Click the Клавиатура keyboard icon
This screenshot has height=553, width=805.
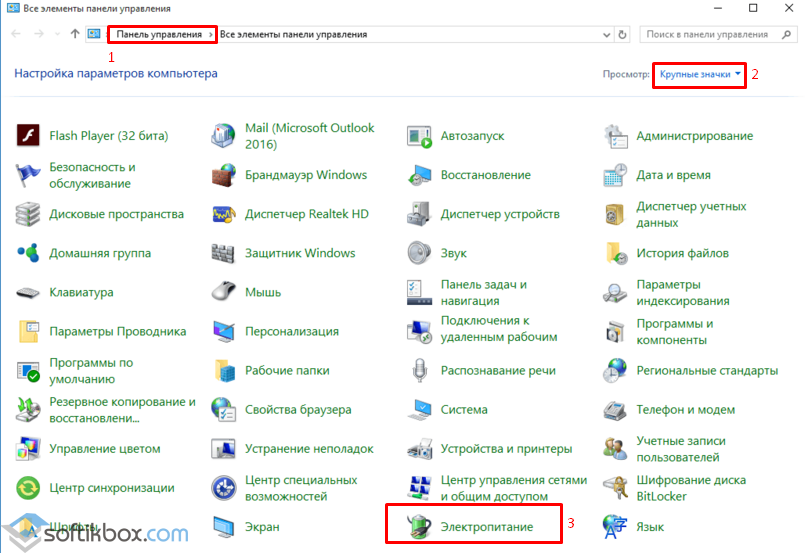click(29, 292)
